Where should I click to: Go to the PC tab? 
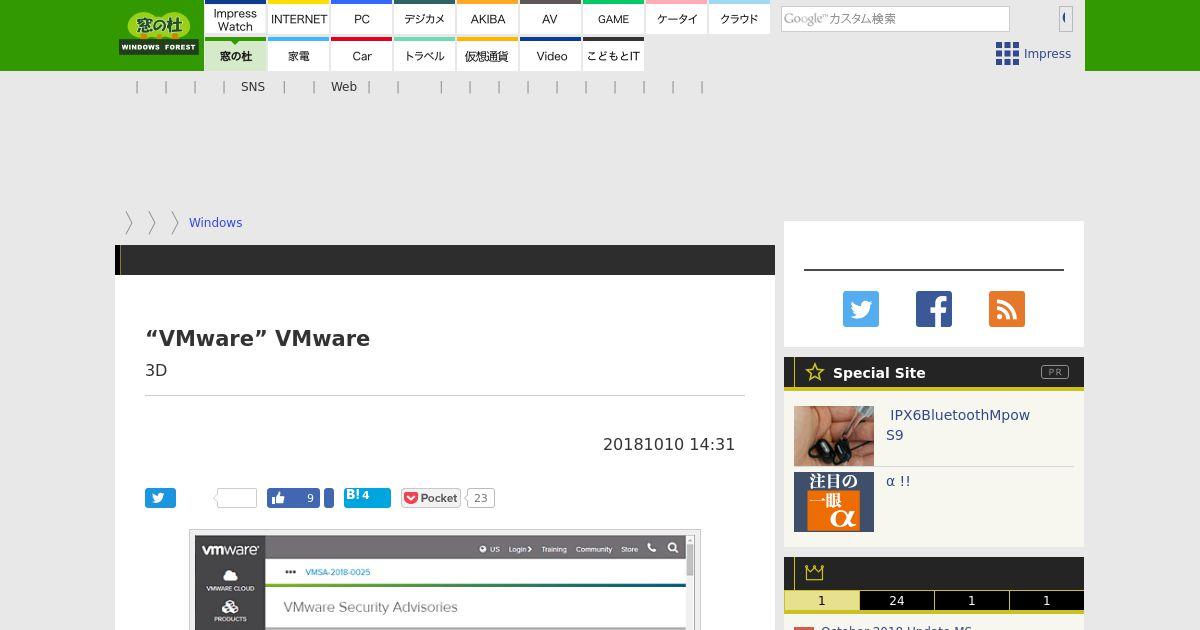coord(362,19)
